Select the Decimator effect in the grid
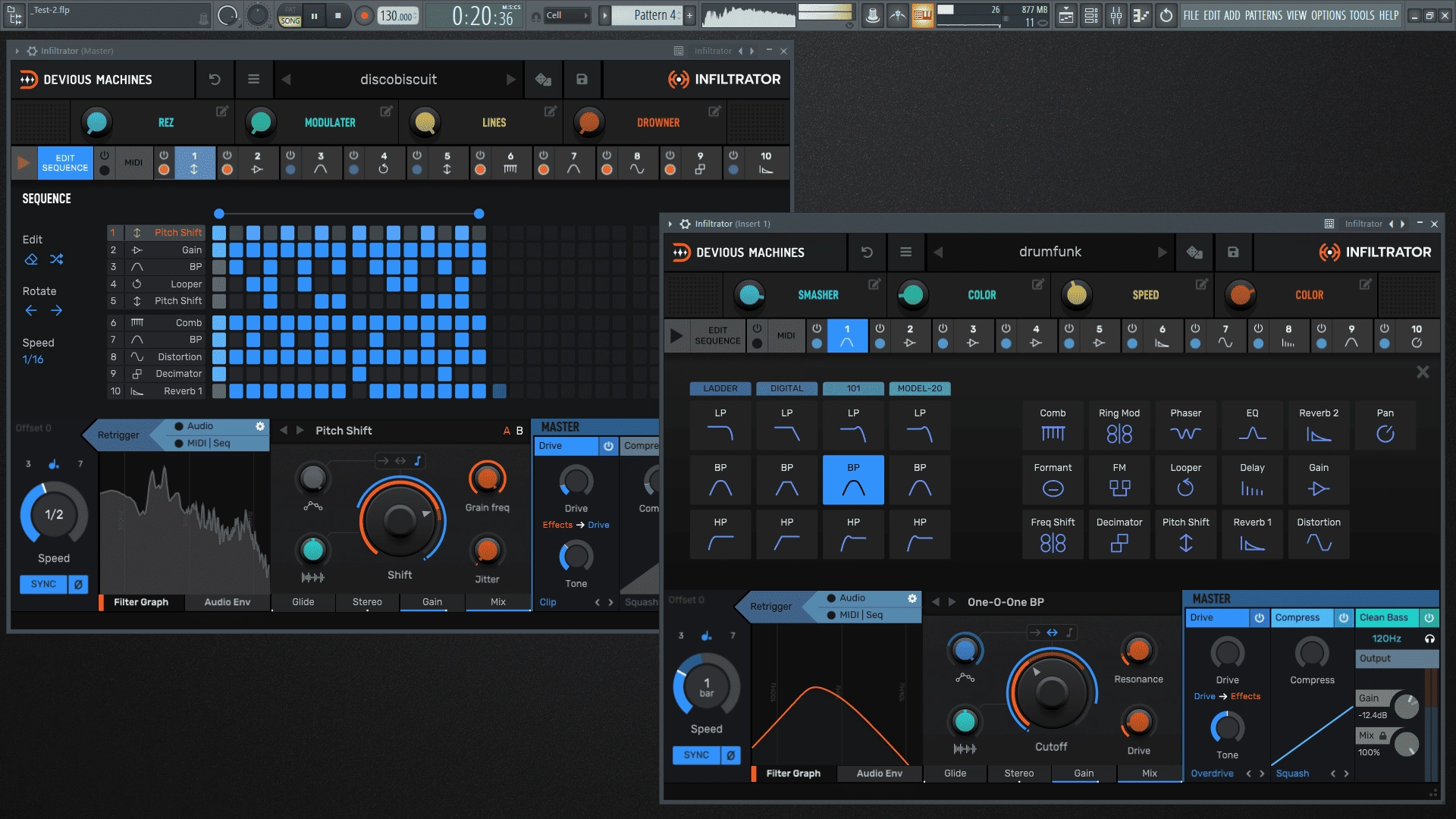1456x819 pixels. 1119,535
